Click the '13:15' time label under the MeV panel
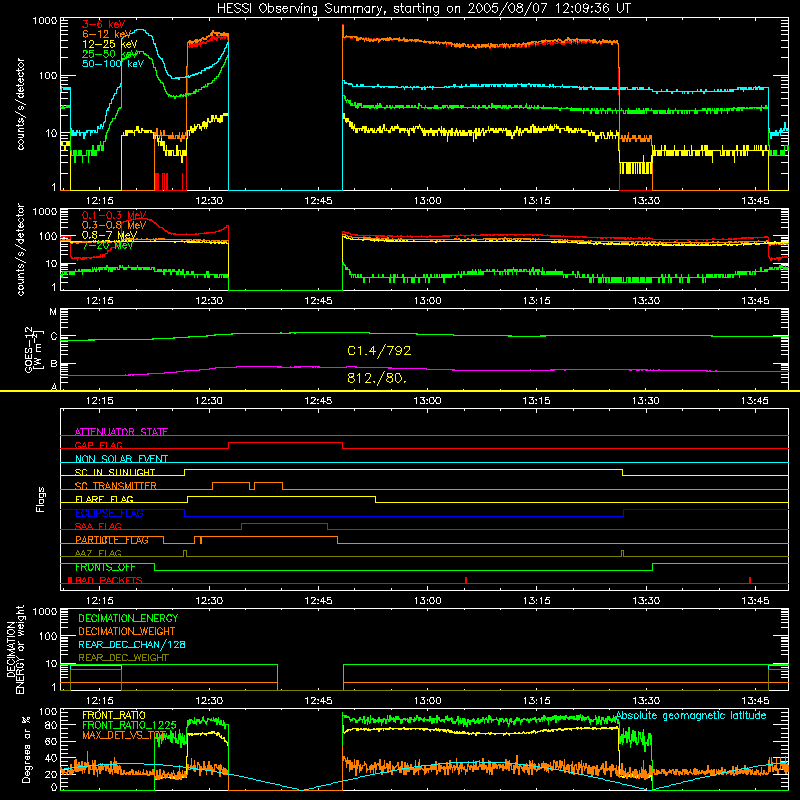The width and height of the screenshot is (800, 800). pos(536,301)
